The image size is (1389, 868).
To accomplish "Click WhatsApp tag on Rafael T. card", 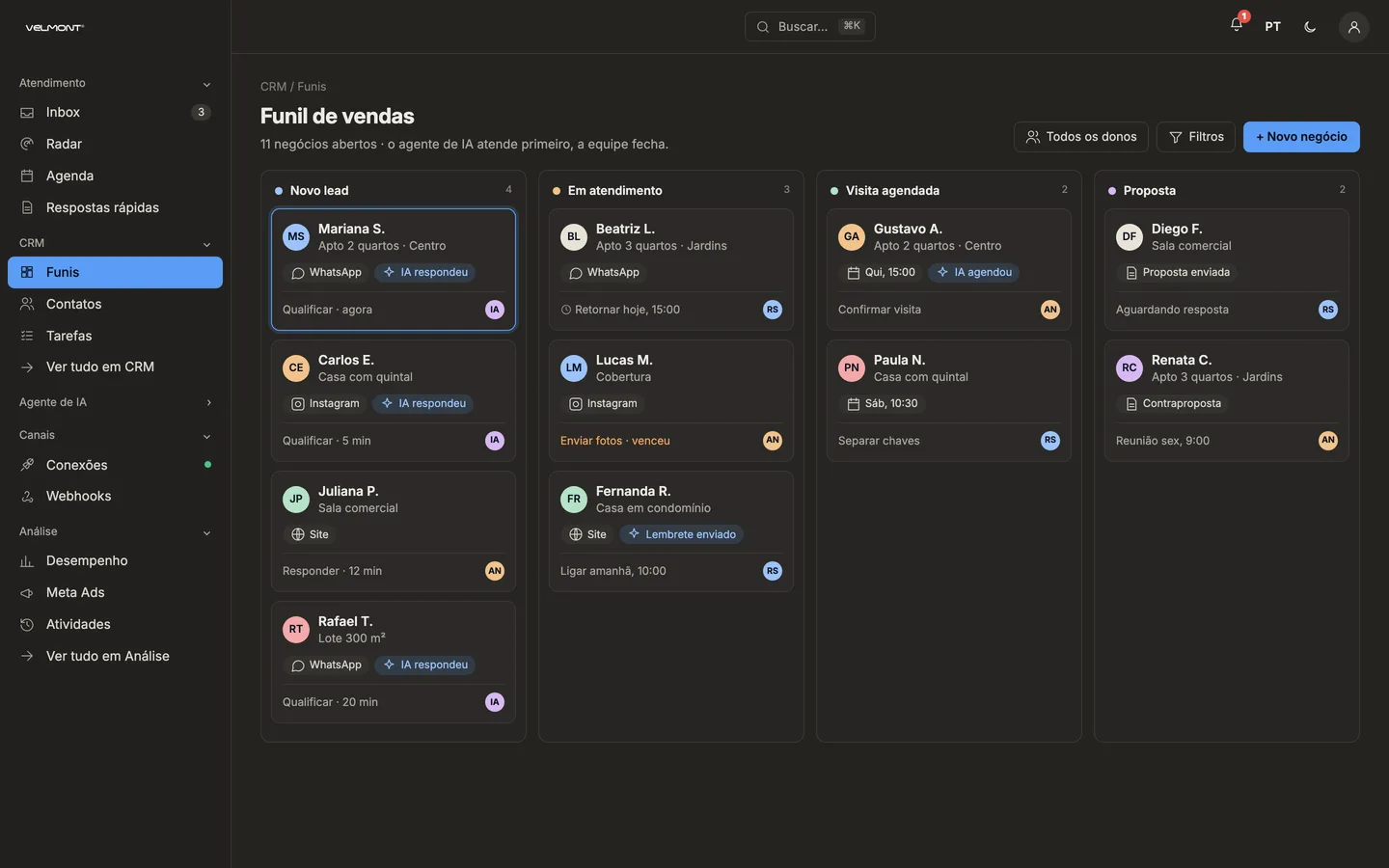I will click(326, 665).
